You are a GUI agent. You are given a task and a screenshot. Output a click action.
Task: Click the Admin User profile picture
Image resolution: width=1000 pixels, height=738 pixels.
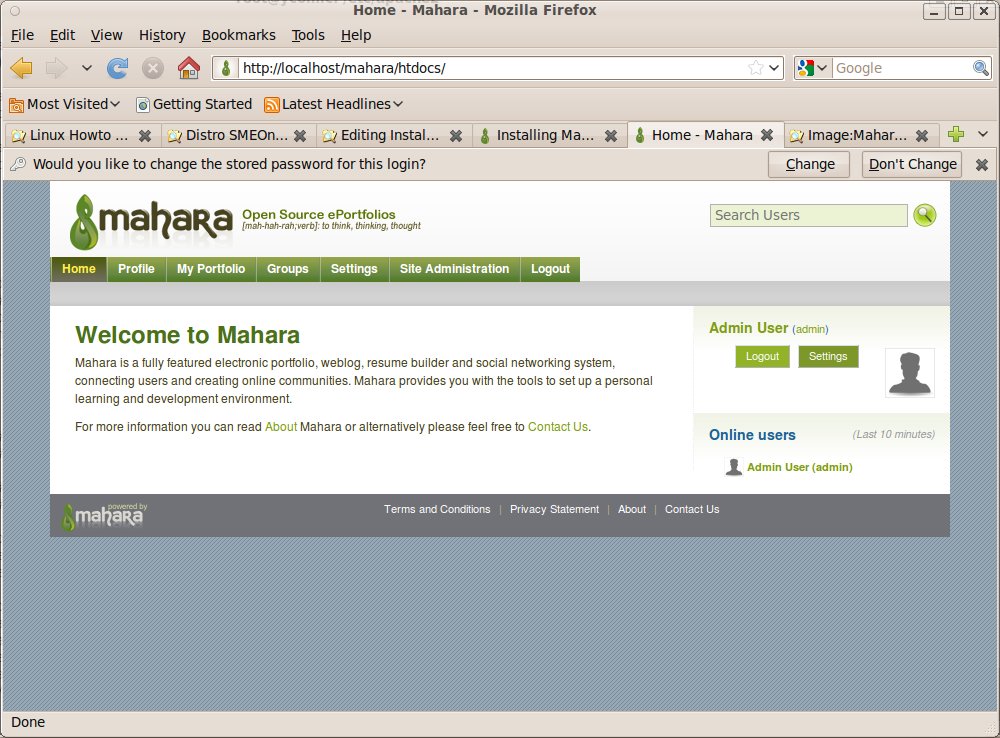910,373
